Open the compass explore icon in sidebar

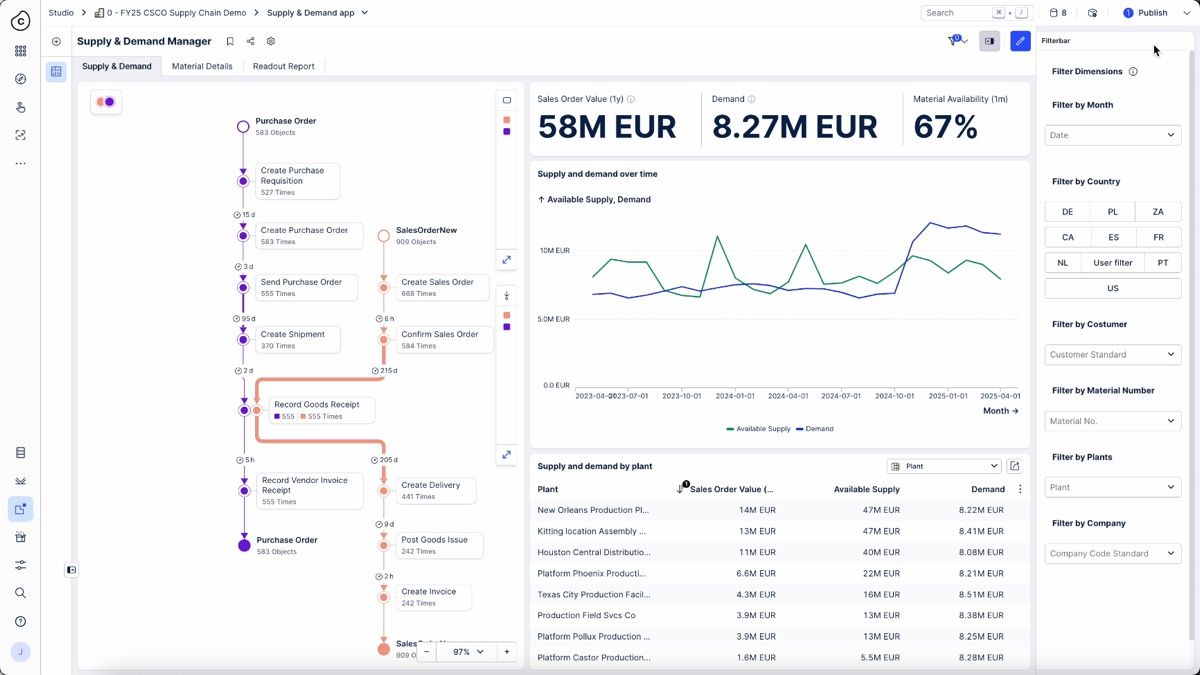pyautogui.click(x=20, y=79)
